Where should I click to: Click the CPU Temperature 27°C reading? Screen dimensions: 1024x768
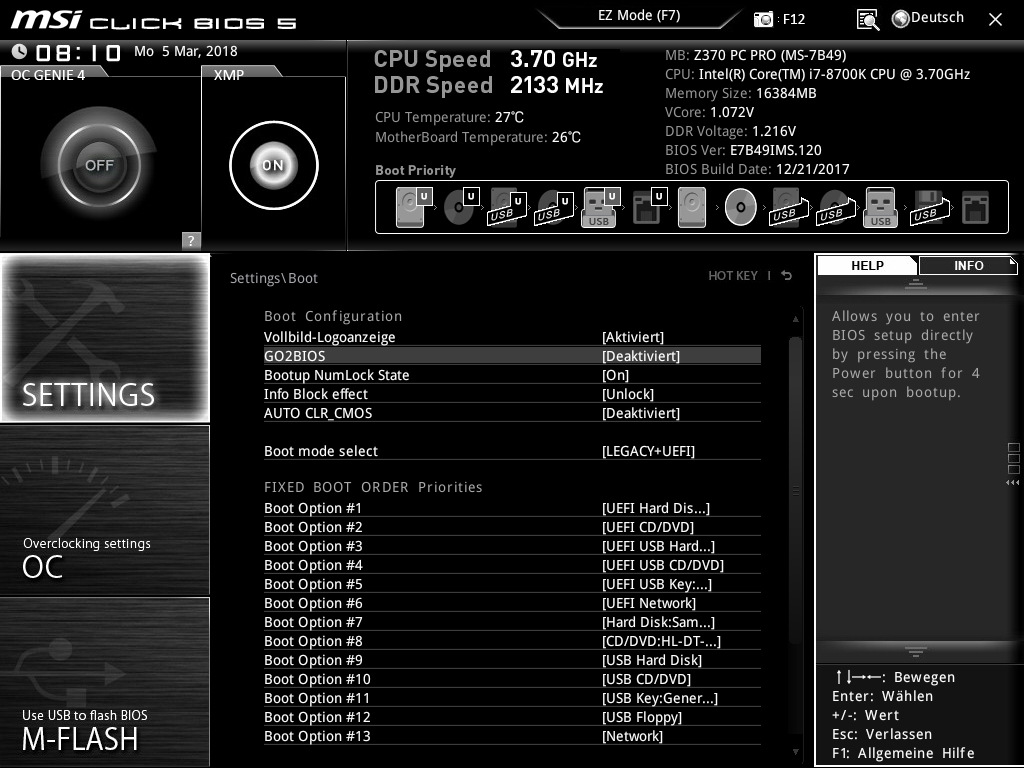point(449,118)
